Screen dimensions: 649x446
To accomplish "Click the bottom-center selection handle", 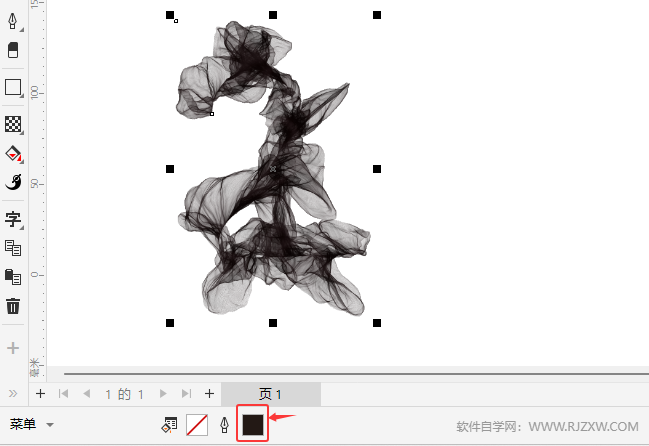I will (x=273, y=323).
